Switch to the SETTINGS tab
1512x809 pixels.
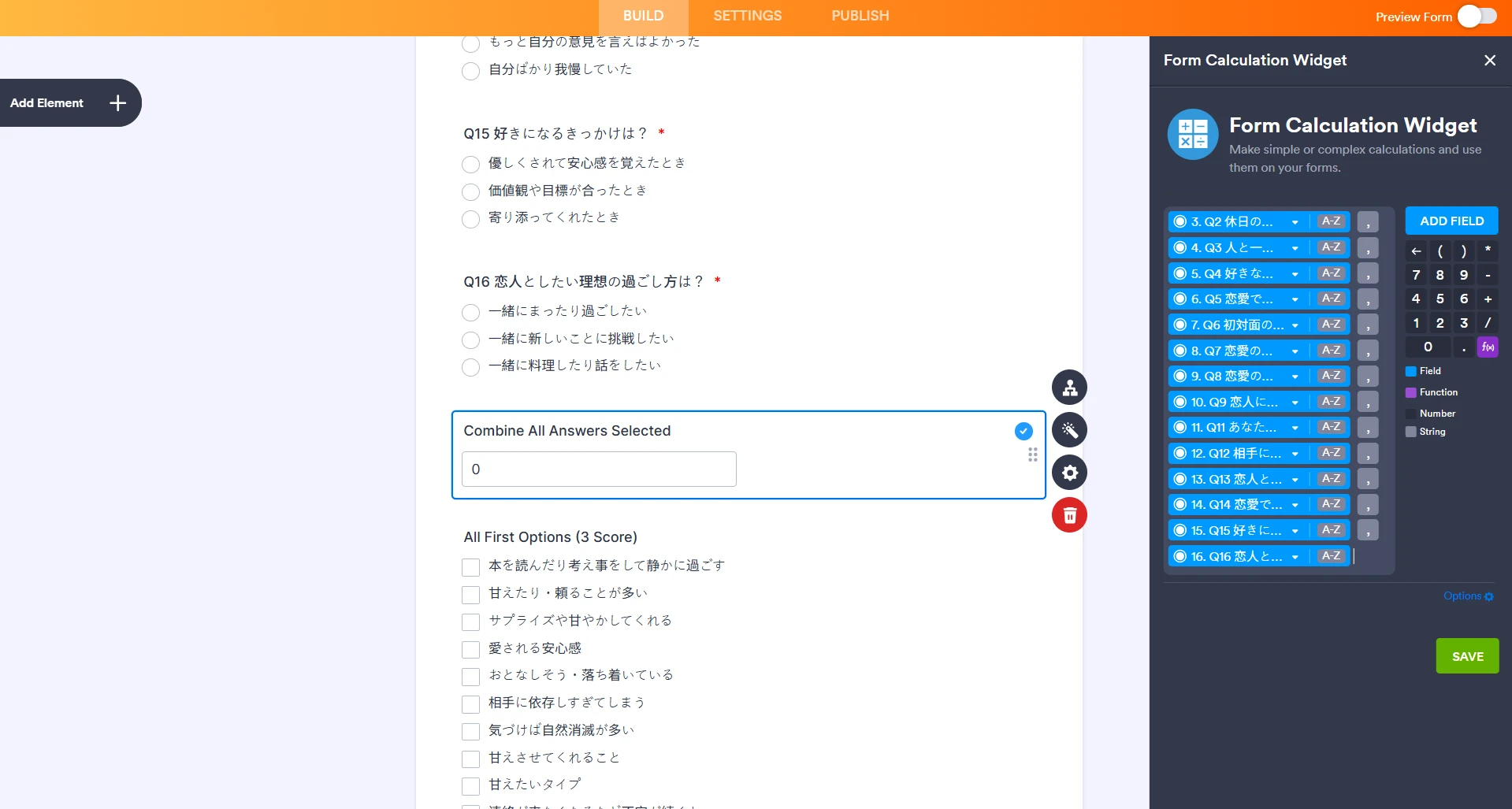(746, 16)
